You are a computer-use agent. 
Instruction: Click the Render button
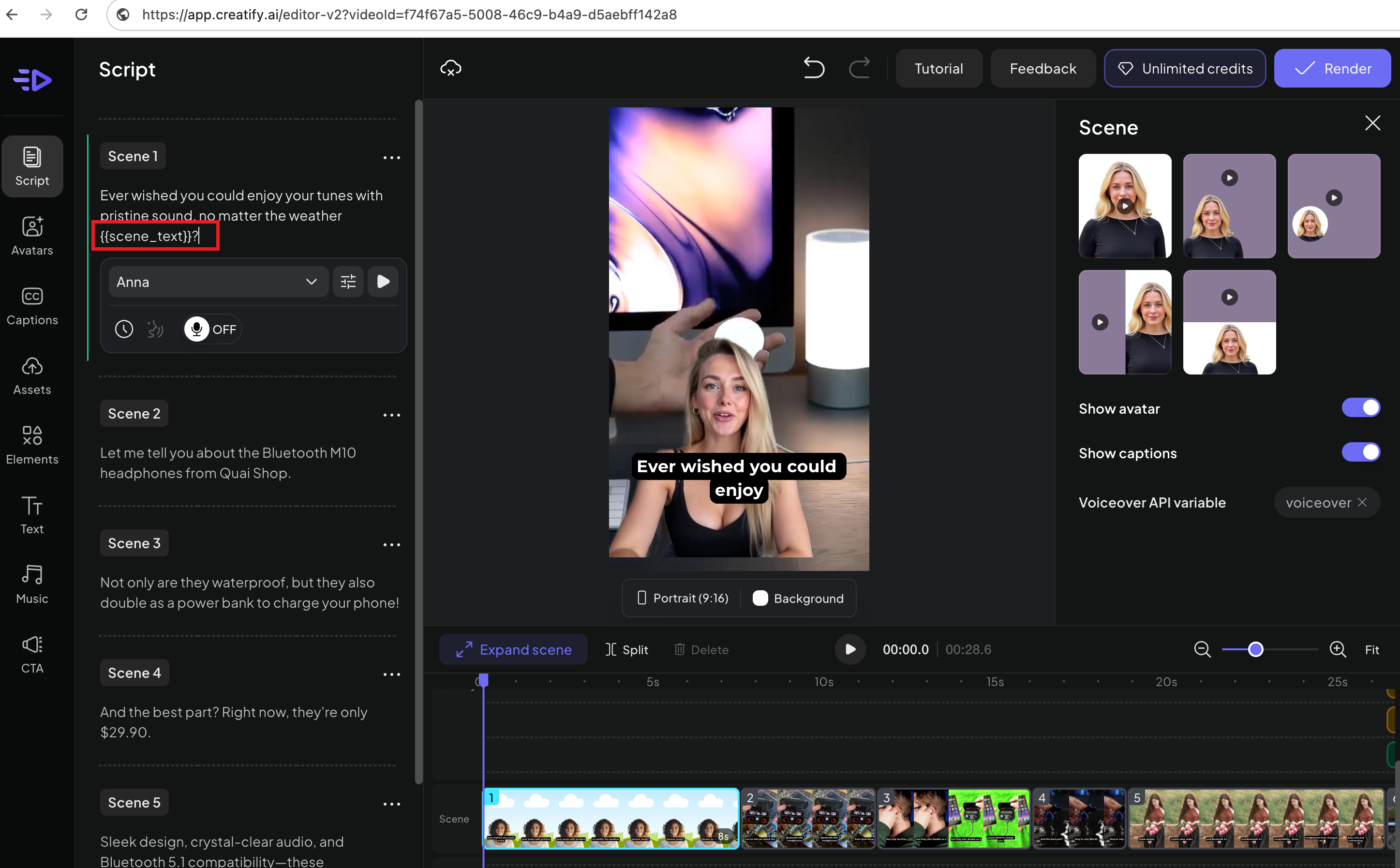(x=1332, y=68)
